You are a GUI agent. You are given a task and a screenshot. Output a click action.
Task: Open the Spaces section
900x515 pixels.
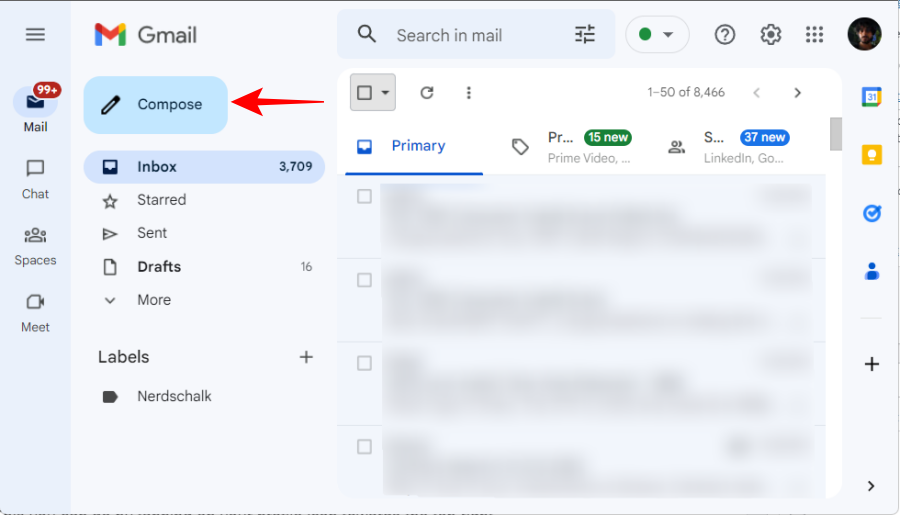click(x=35, y=246)
